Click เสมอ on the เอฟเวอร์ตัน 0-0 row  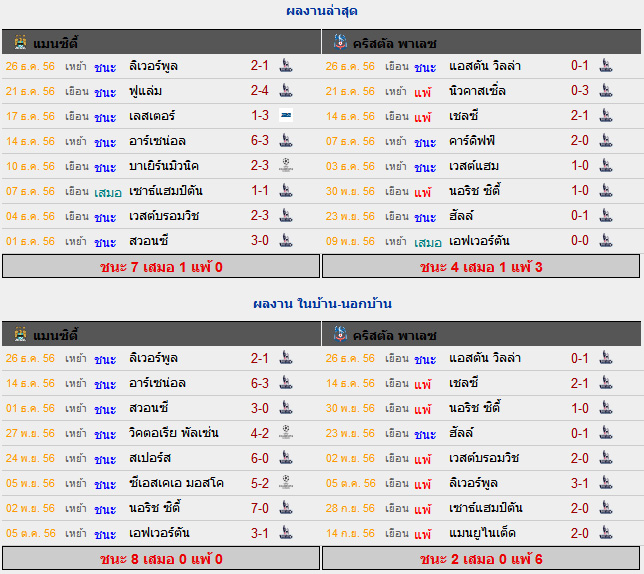[428, 242]
